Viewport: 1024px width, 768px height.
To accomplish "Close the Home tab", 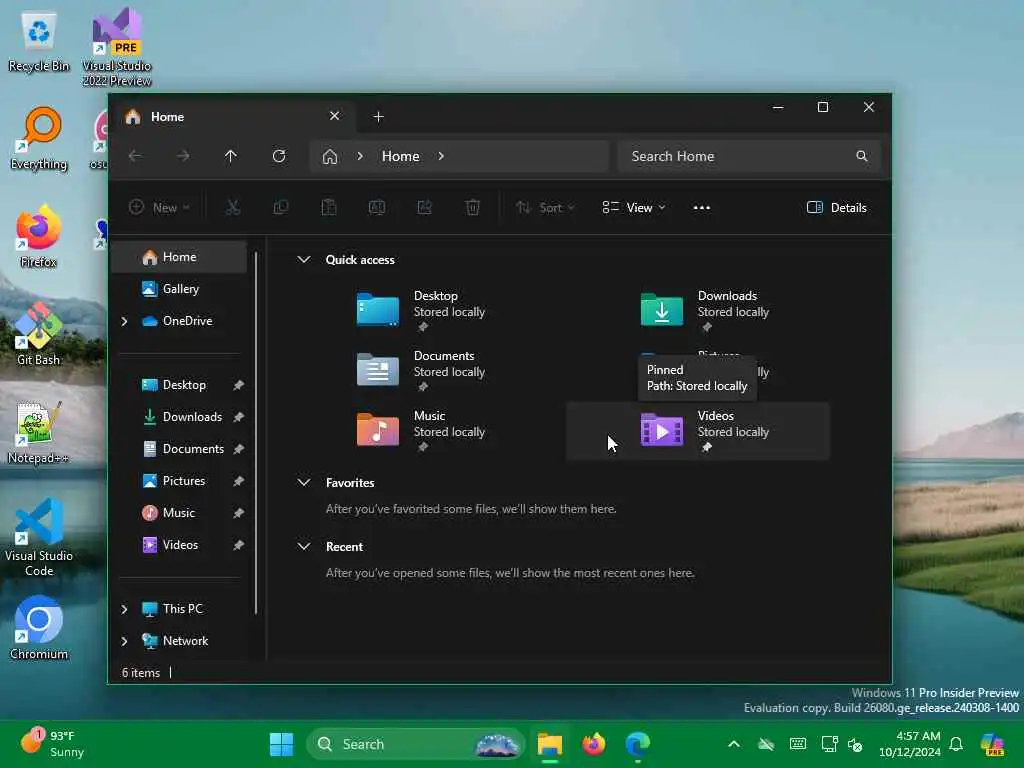I will coord(334,116).
